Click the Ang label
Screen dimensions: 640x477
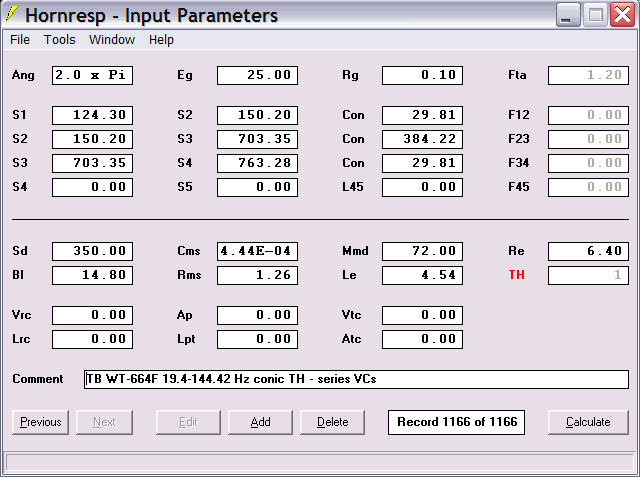coord(23,75)
